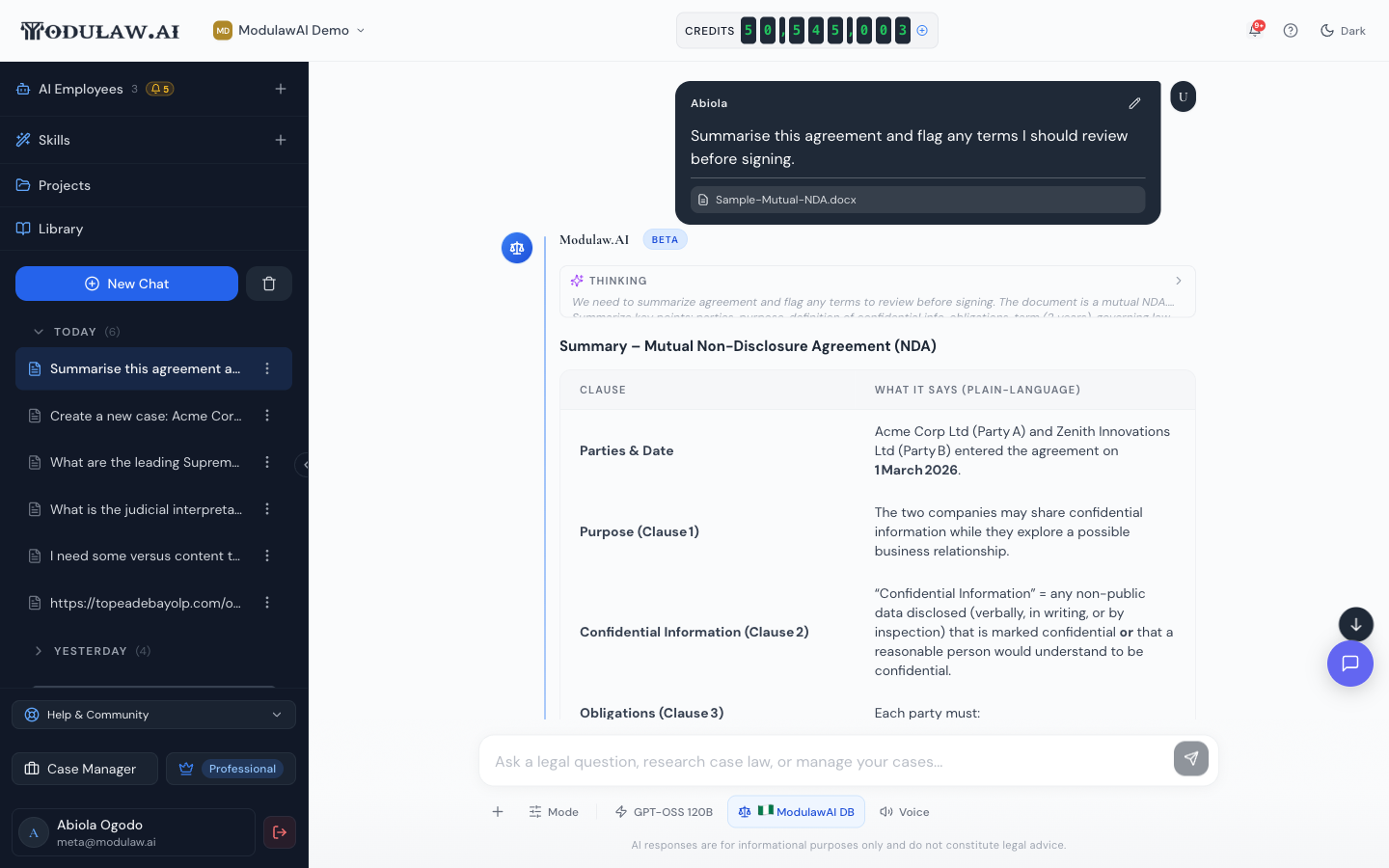This screenshot has width=1389, height=868.
Task: Click the Professional plan badge
Action: (x=231, y=769)
